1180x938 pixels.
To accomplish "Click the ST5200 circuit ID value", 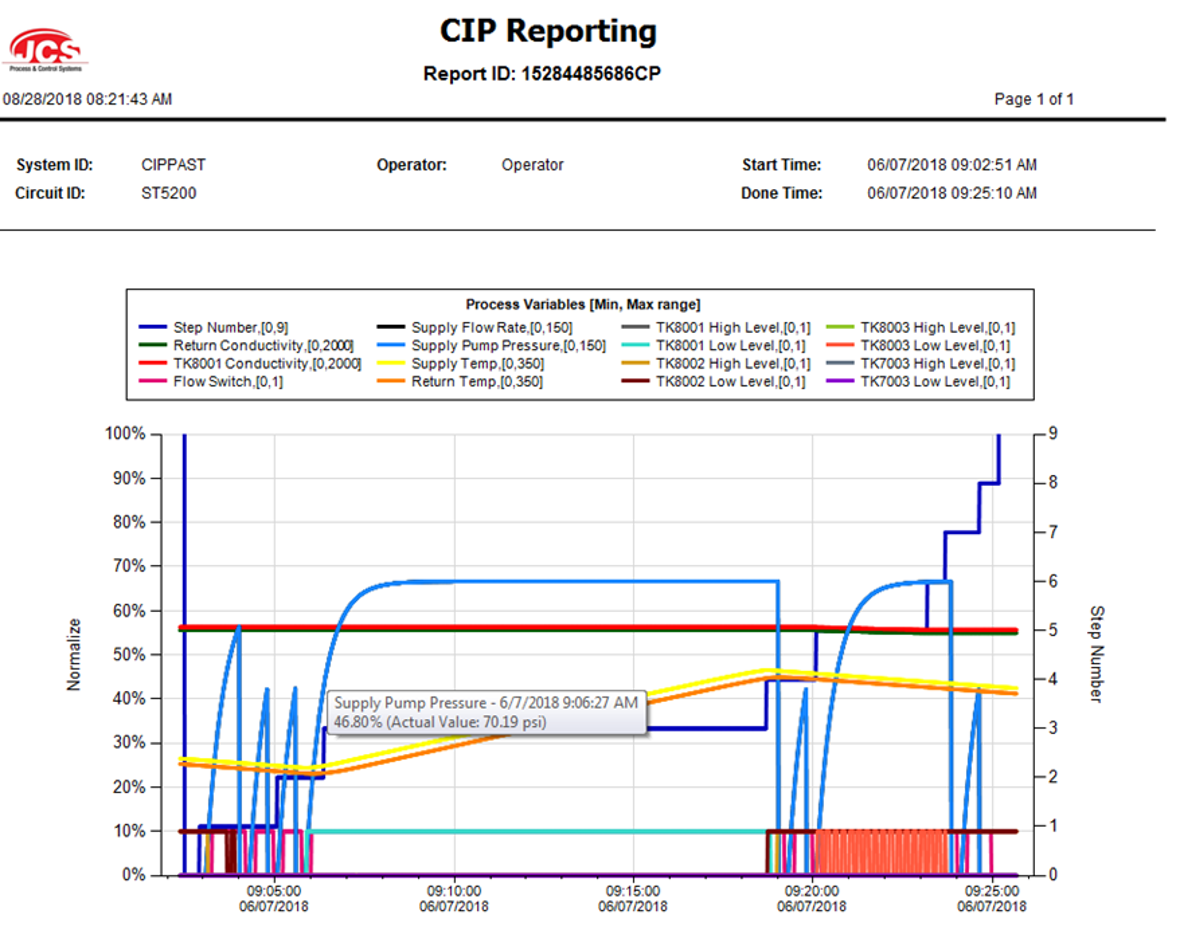I will tap(169, 193).
